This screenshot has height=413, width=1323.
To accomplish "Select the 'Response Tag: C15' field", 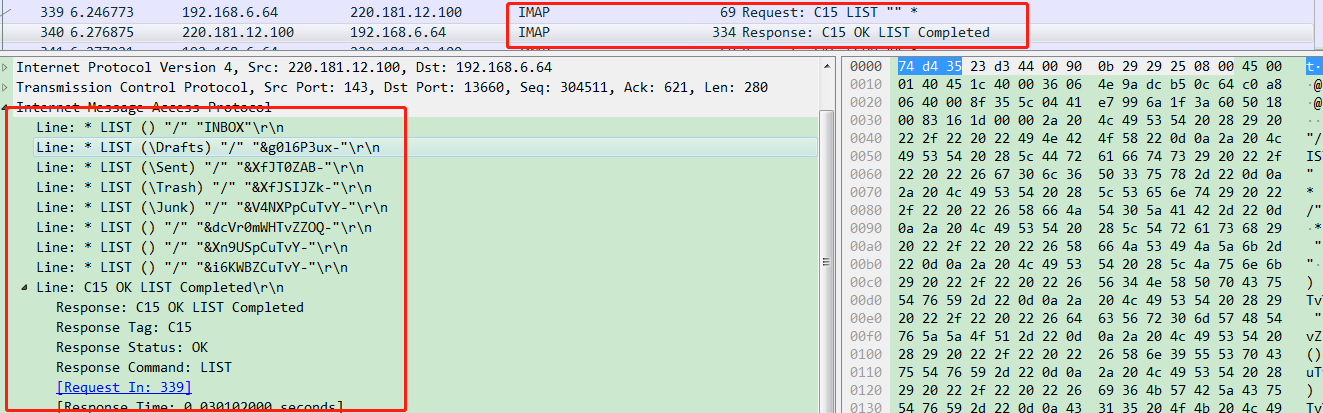I will click(x=410, y=327).
